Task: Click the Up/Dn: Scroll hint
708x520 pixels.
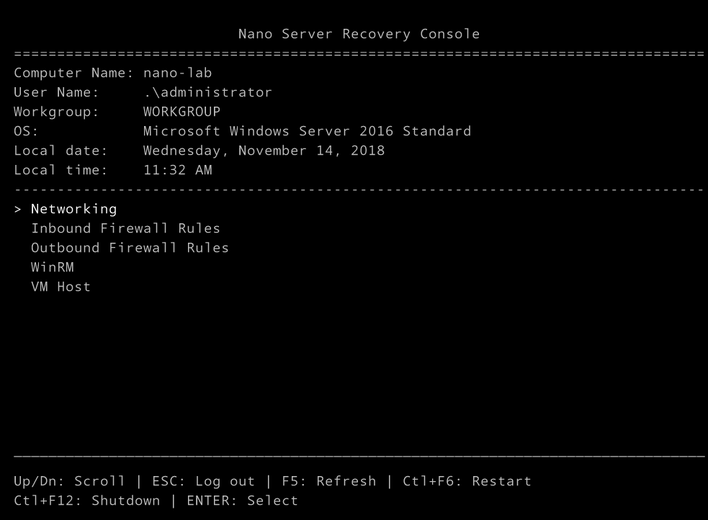Action: pyautogui.click(x=70, y=481)
